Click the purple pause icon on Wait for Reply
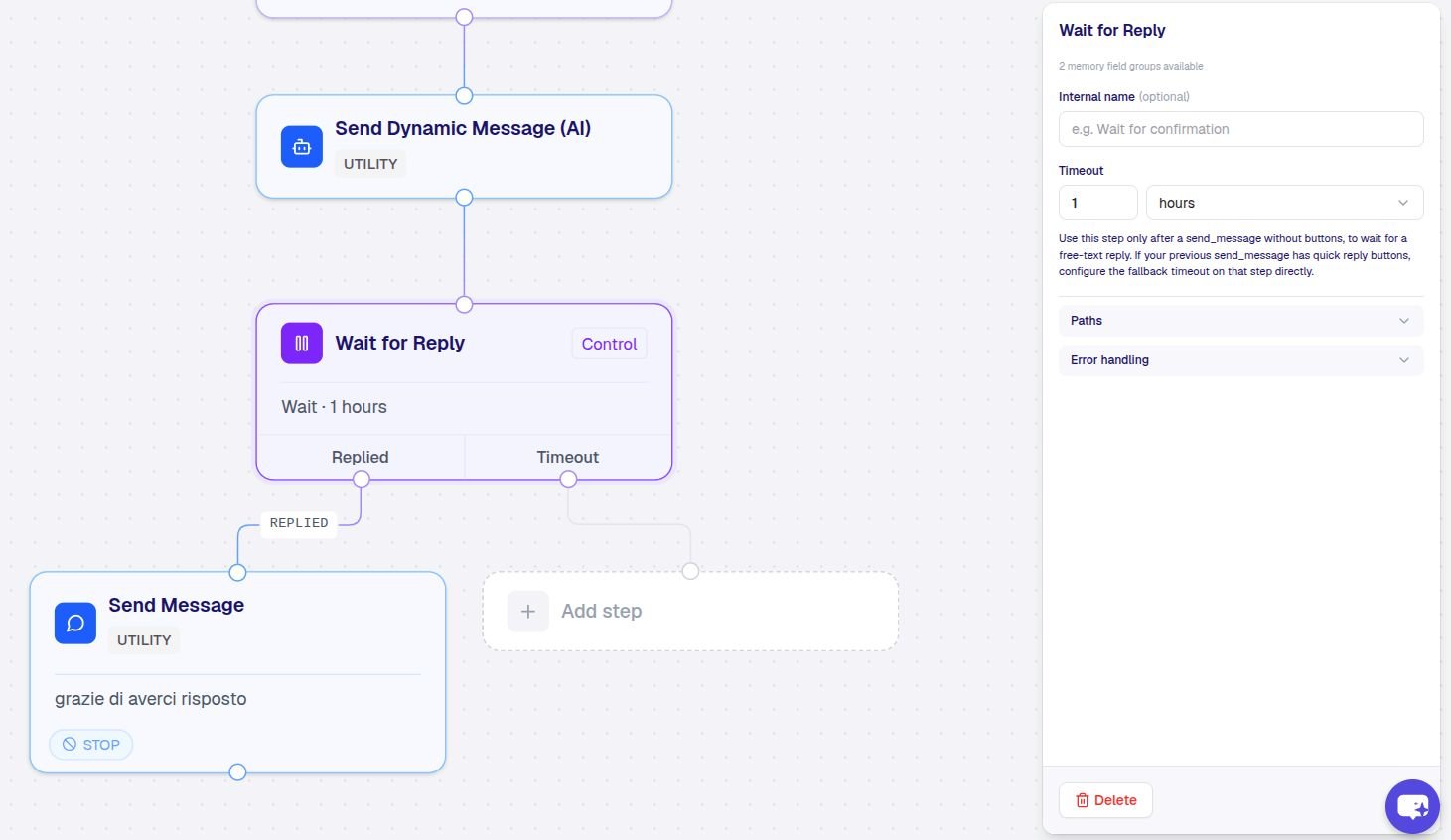The width and height of the screenshot is (1451, 840). 302,344
